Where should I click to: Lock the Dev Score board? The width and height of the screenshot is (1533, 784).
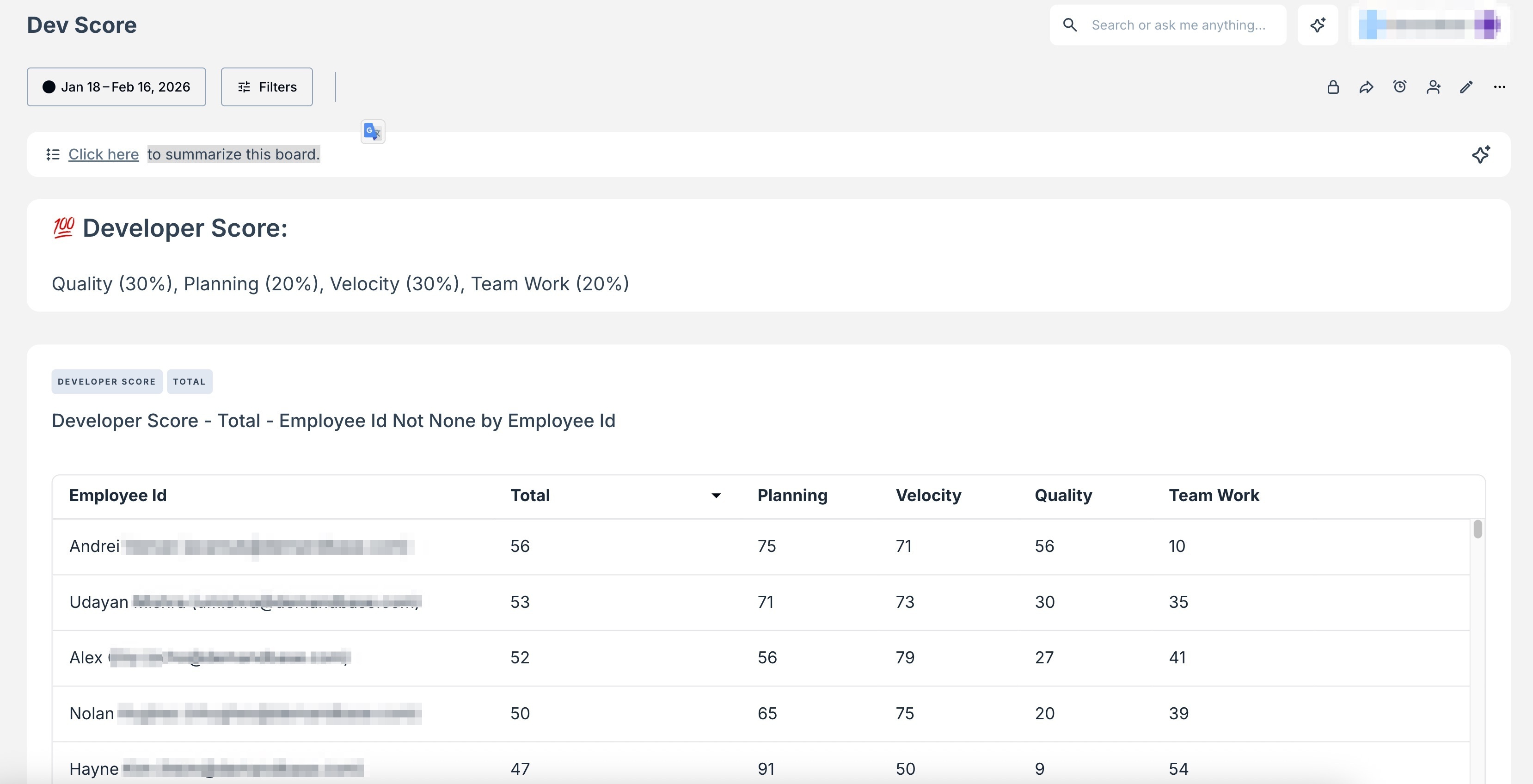[1333, 87]
